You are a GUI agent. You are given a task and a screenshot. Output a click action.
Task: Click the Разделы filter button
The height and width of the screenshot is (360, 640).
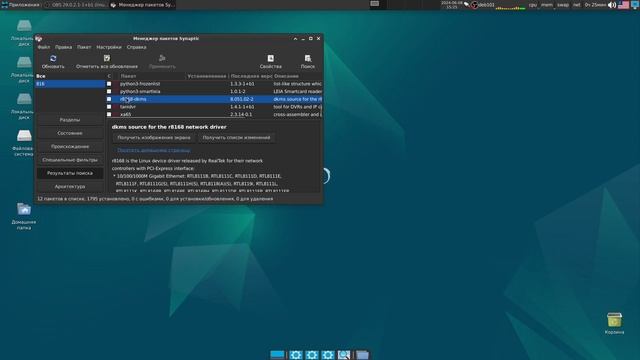(x=70, y=120)
